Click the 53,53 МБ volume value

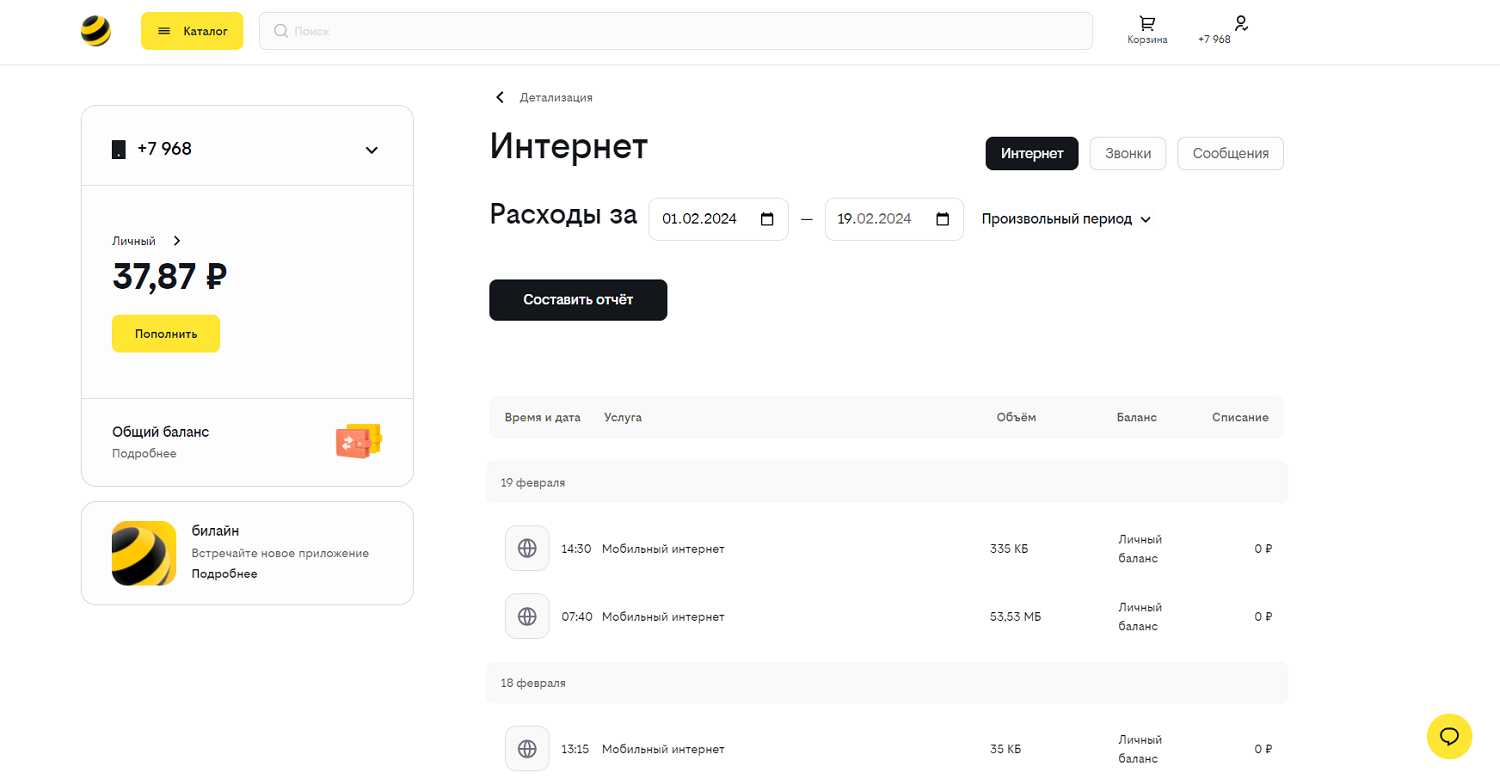tap(1015, 617)
